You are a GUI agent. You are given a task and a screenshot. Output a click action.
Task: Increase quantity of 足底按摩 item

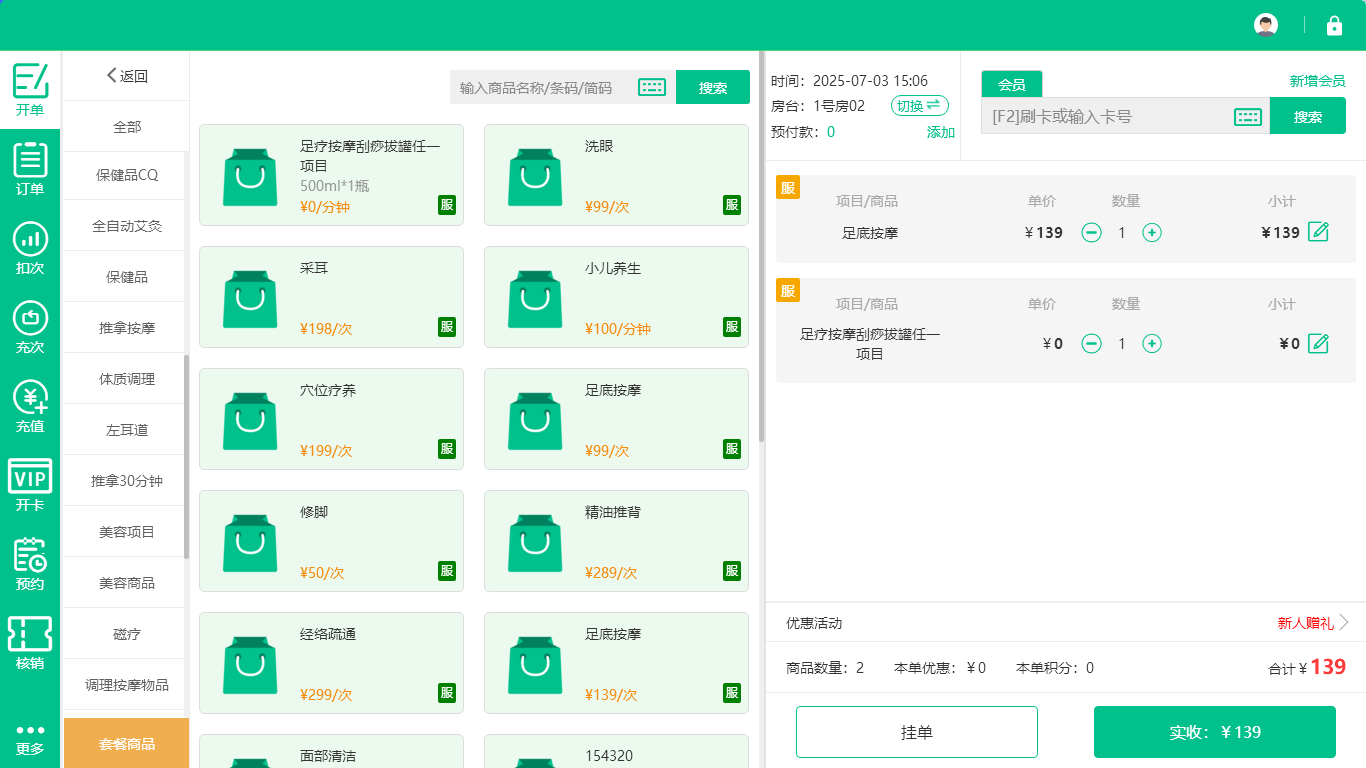1152,233
